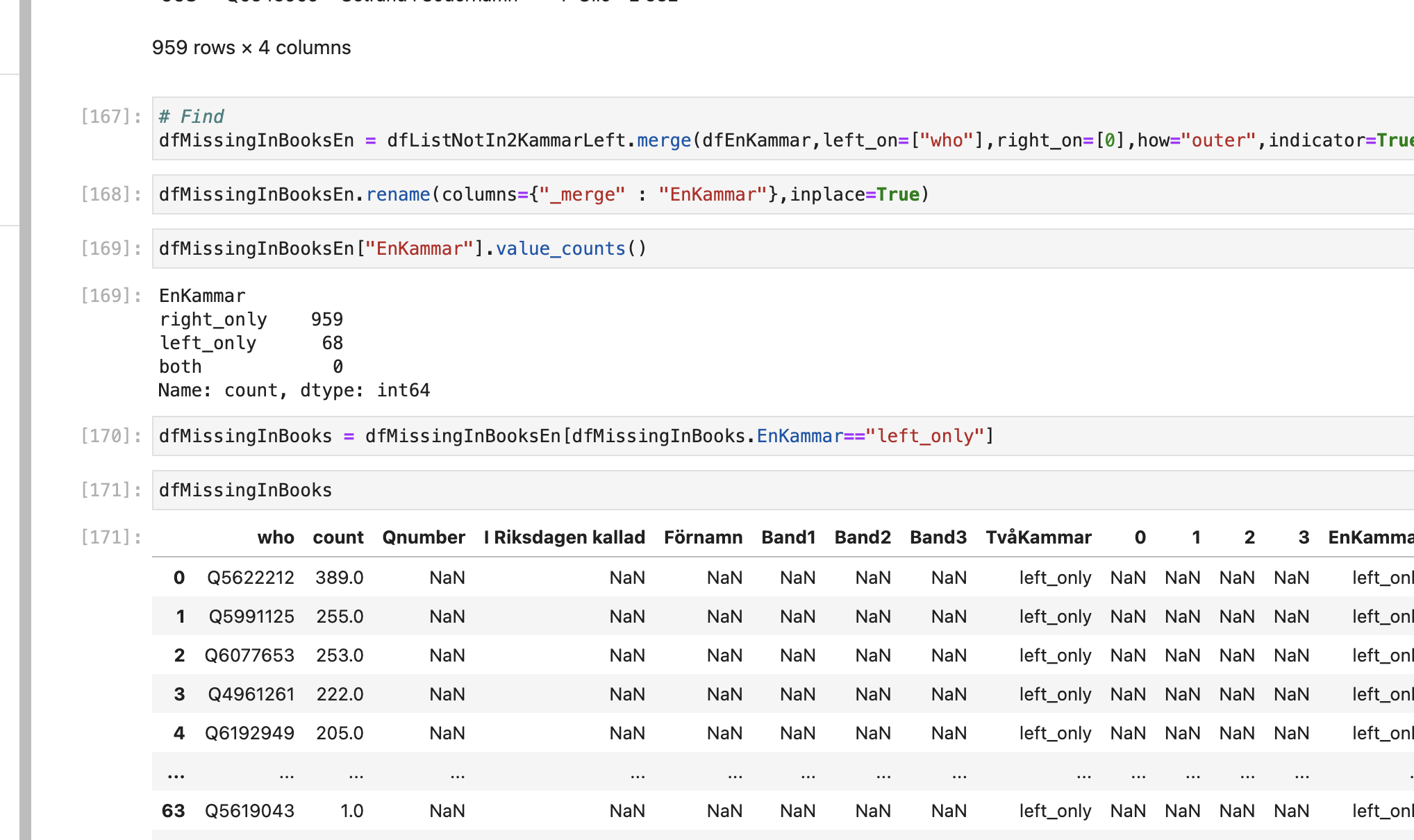Click the 959 rows × 4 columns summary text

coord(251,47)
